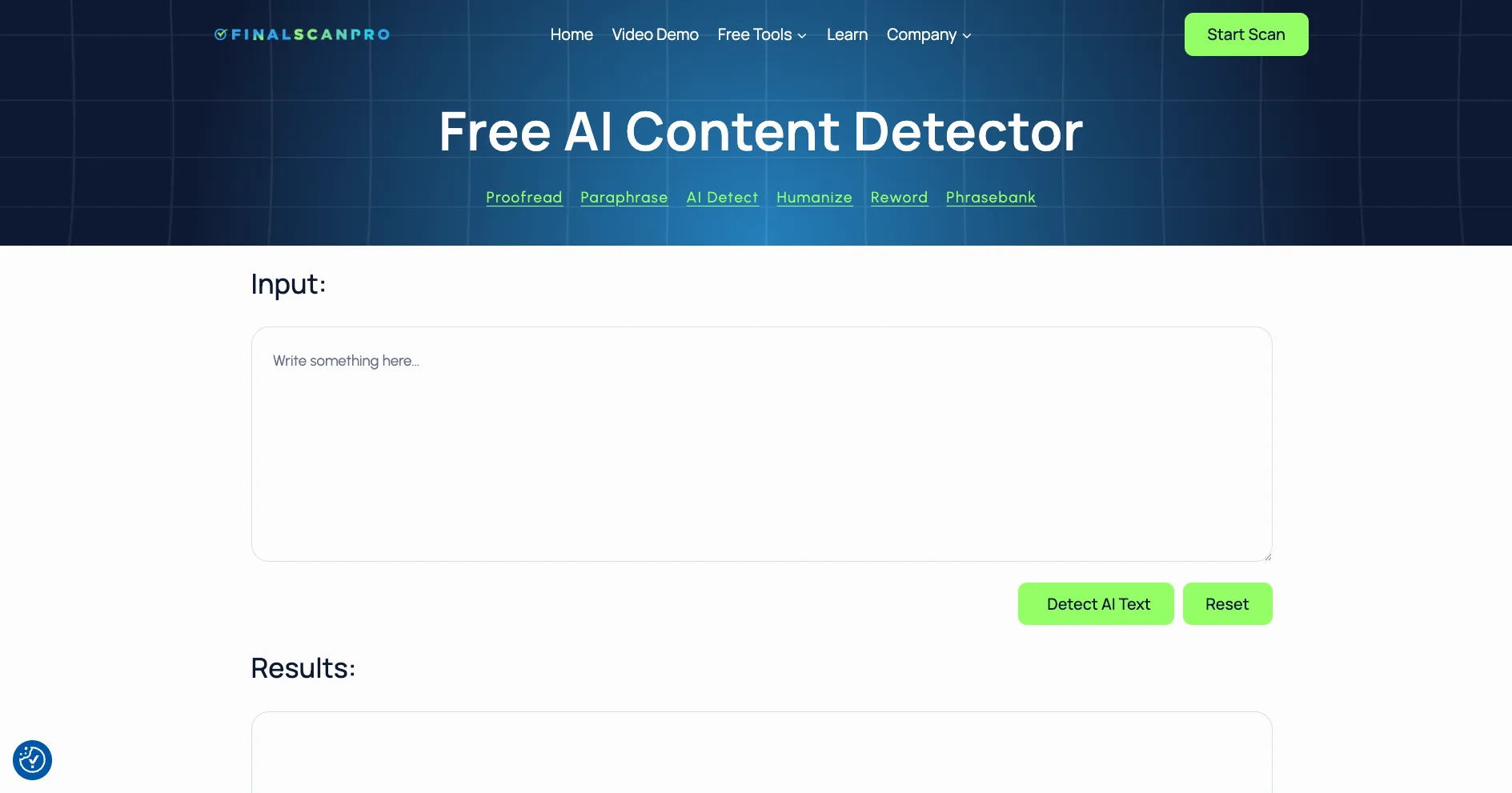Go to the Home page
Image resolution: width=1512 pixels, height=793 pixels.
tap(572, 34)
